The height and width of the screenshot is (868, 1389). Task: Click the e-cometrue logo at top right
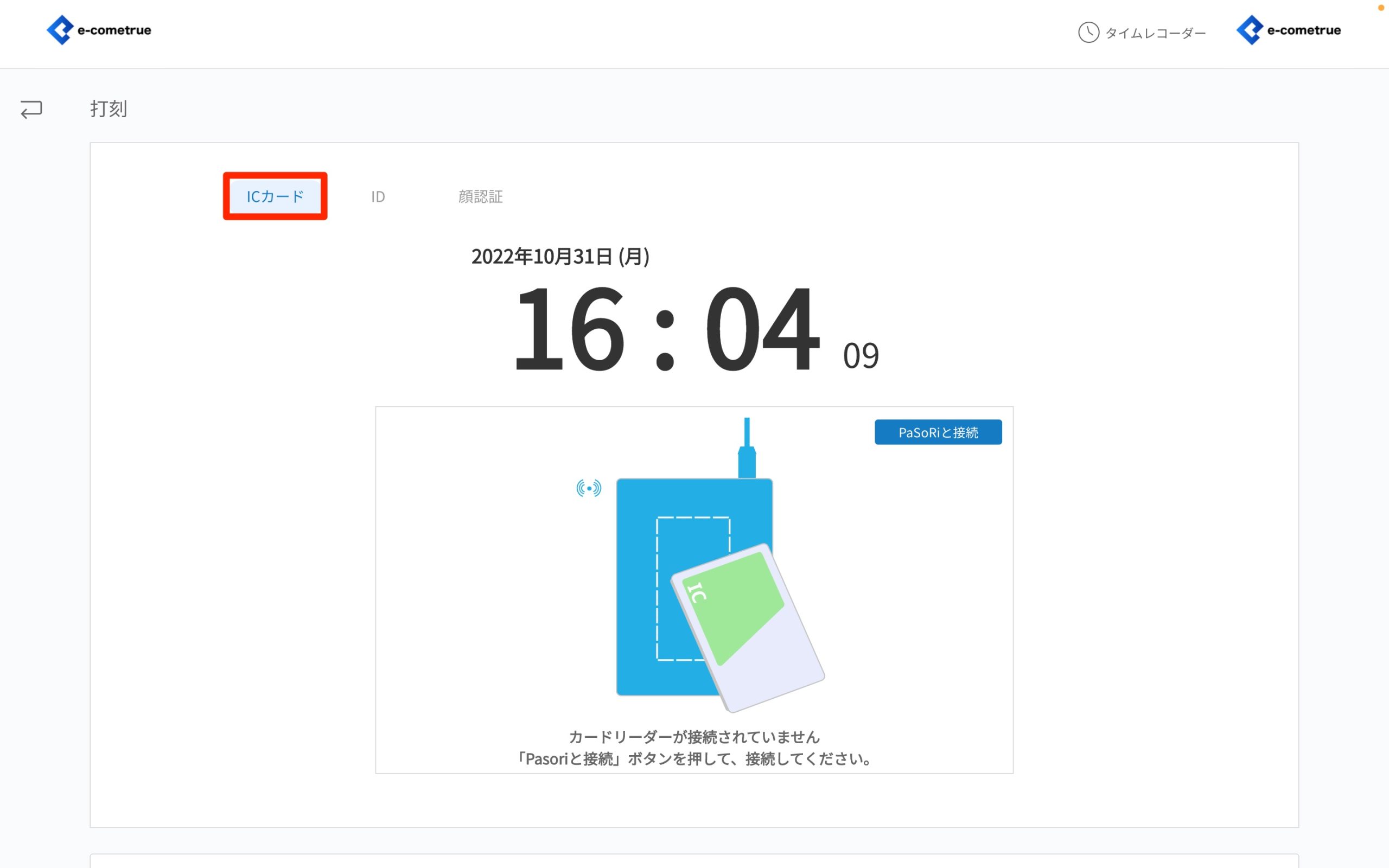pyautogui.click(x=1289, y=30)
